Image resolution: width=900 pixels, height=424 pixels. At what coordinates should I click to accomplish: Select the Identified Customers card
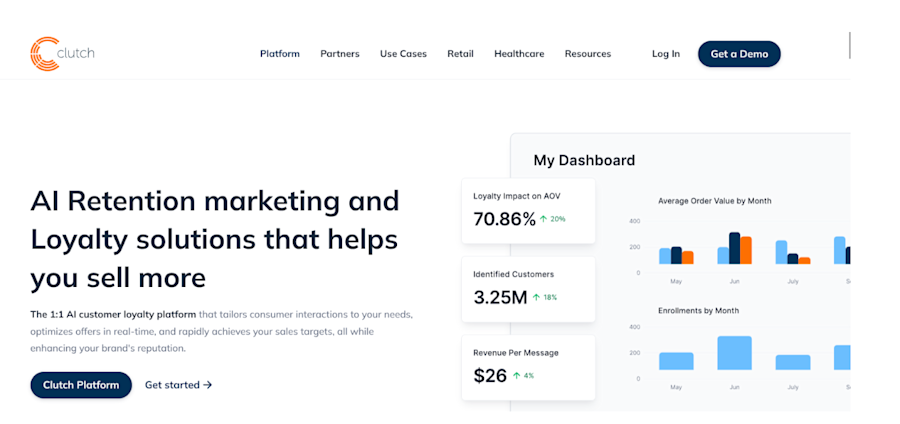tap(528, 289)
